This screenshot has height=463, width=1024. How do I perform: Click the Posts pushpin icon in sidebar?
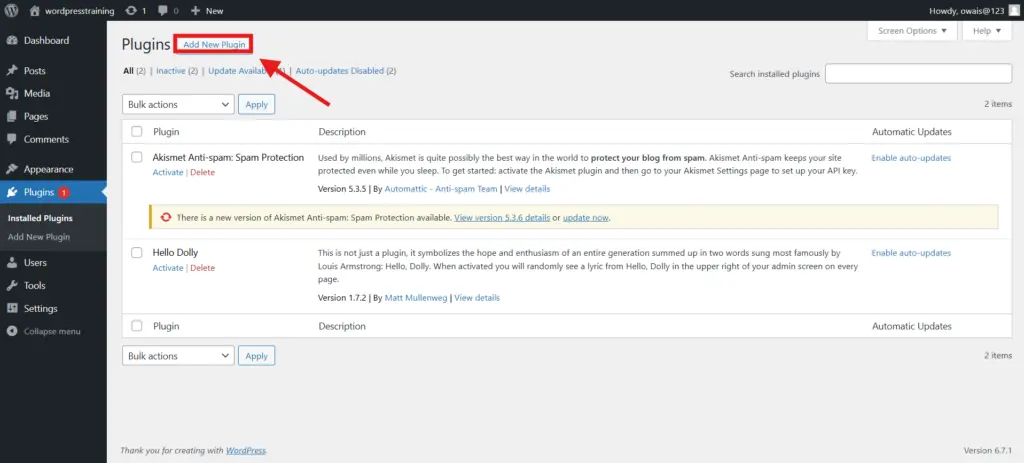[12, 71]
